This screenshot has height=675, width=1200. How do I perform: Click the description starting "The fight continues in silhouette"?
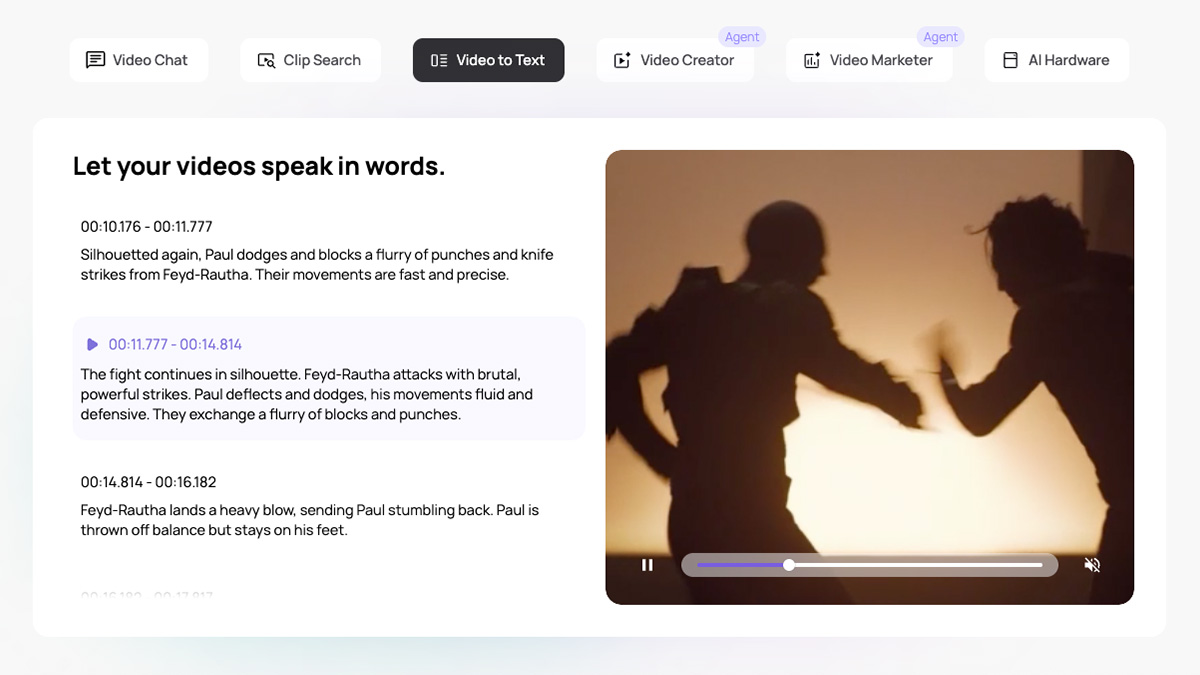[x=307, y=395]
